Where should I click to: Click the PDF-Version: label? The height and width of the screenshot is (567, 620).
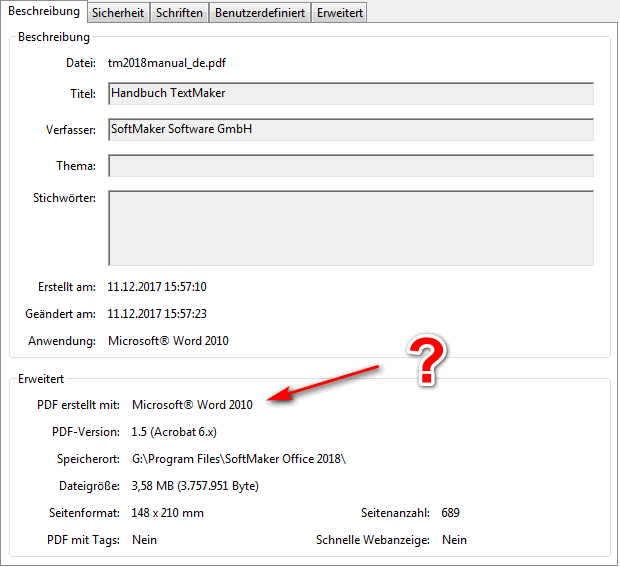(x=86, y=432)
